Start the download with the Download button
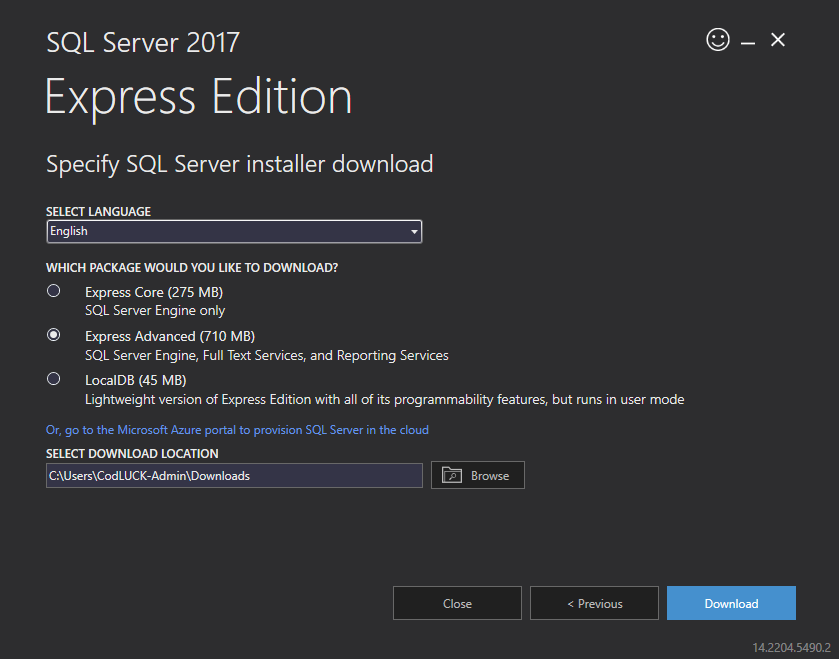 pyautogui.click(x=731, y=603)
